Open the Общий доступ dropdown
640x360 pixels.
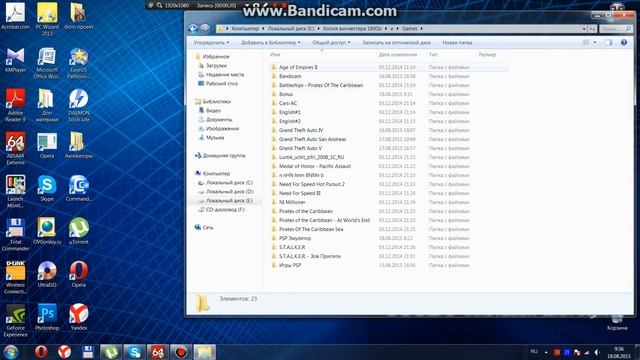point(331,42)
